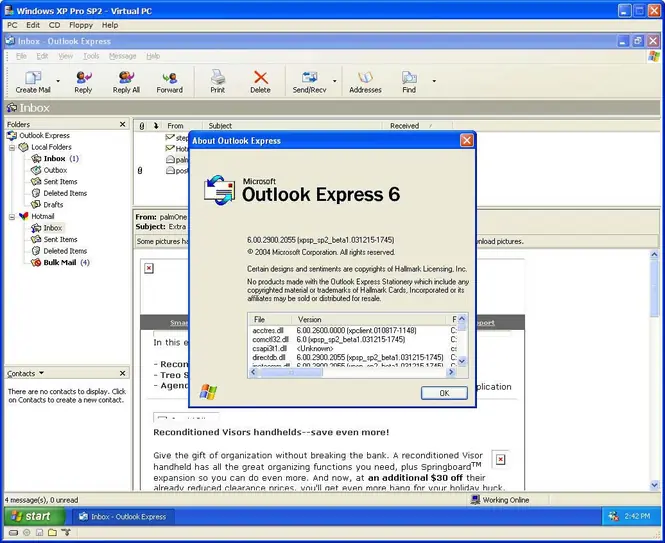The image size is (665, 543).
Task: Click the Reply toolbar icon
Action: click(83, 81)
